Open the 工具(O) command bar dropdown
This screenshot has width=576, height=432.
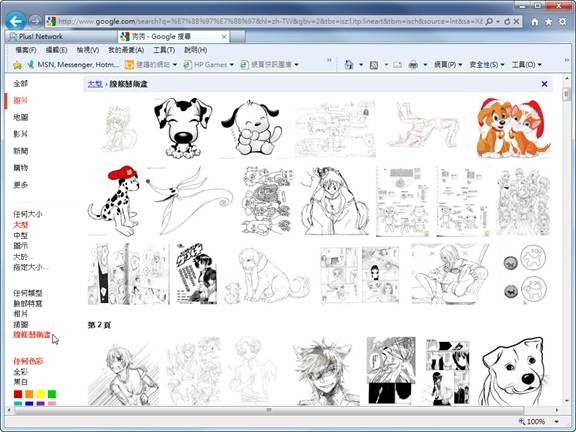526,65
